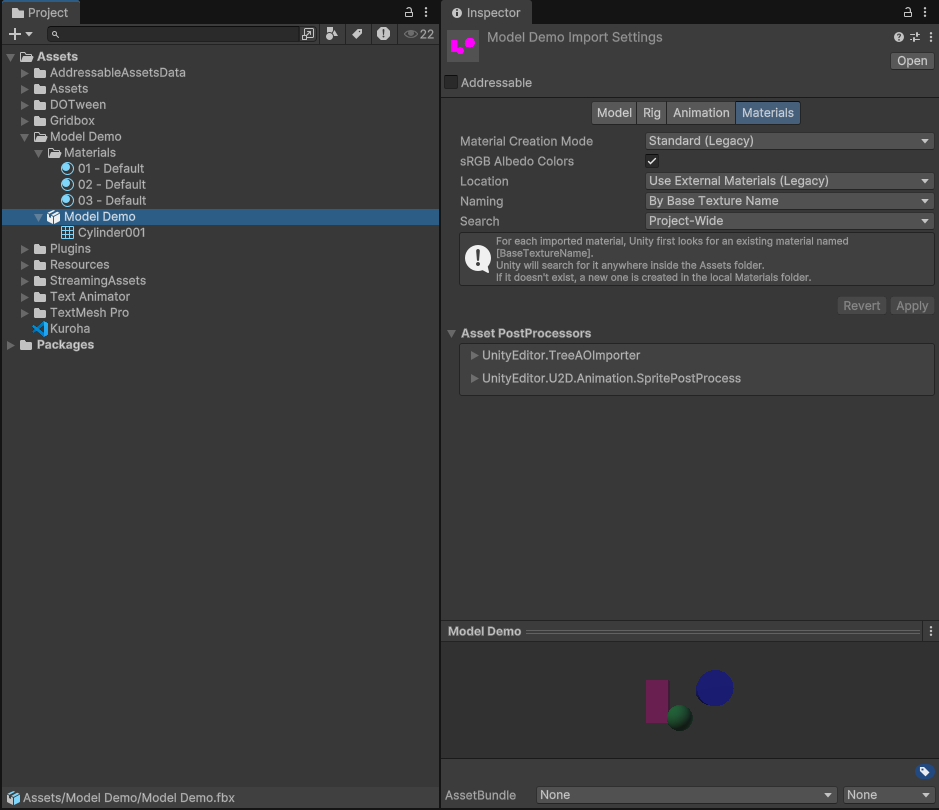The height and width of the screenshot is (810, 939).
Task: Expand the UnityEditor.TreeAOImporter entry
Action: 474,355
